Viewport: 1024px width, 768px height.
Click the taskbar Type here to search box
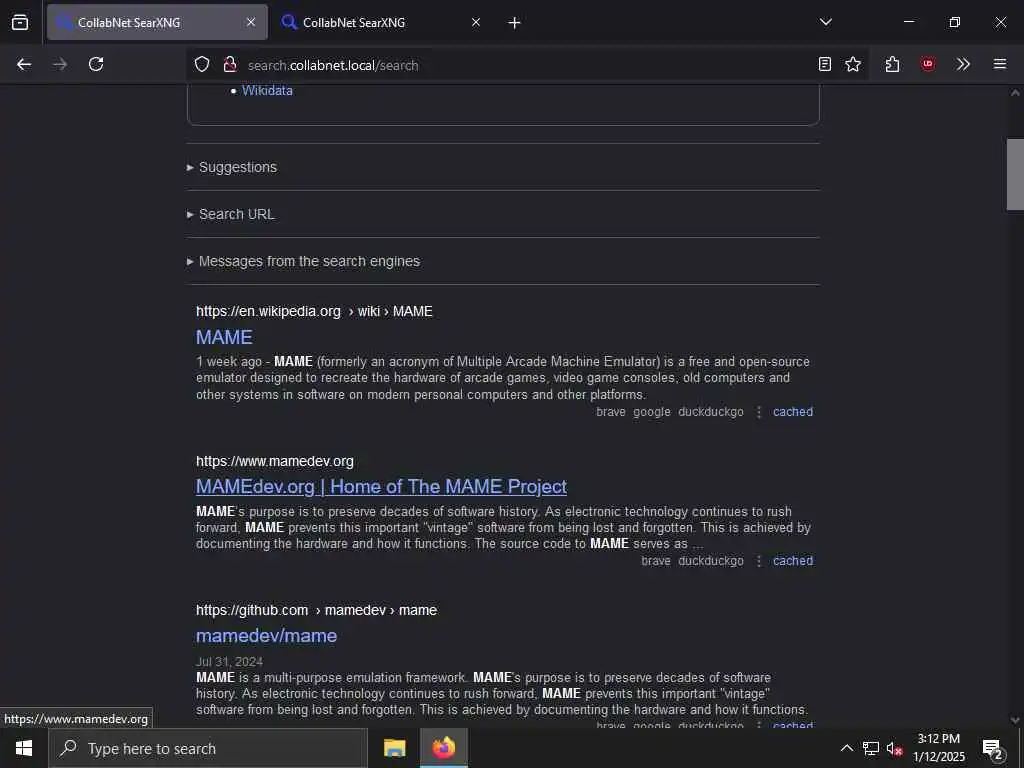(208, 748)
